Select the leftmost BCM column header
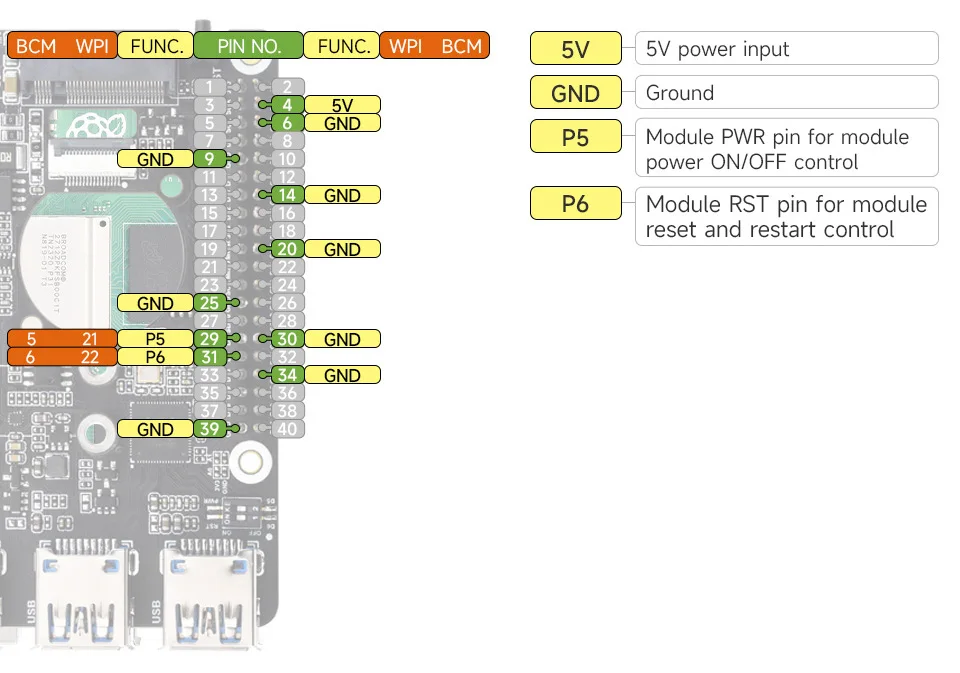The height and width of the screenshot is (673, 960). pos(36,46)
